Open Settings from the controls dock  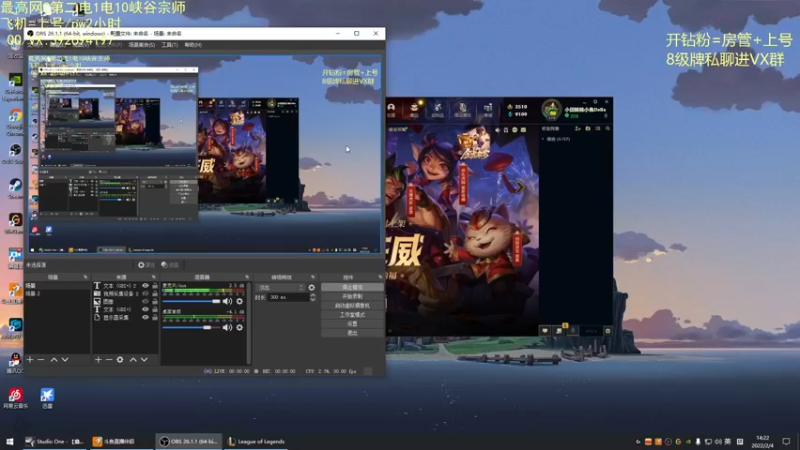point(352,324)
